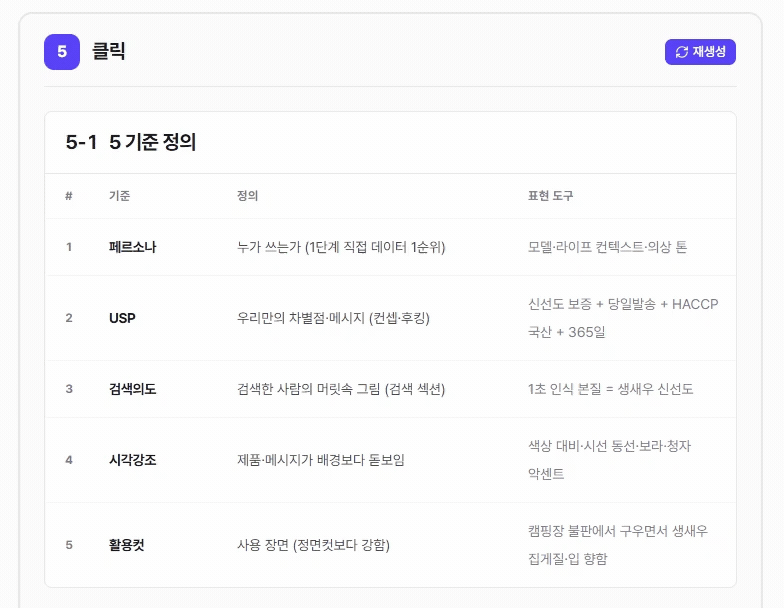Click the '신선도 보증 + 당일발송 + HACCP' cell
This screenshot has height=608, width=784.
(x=623, y=318)
